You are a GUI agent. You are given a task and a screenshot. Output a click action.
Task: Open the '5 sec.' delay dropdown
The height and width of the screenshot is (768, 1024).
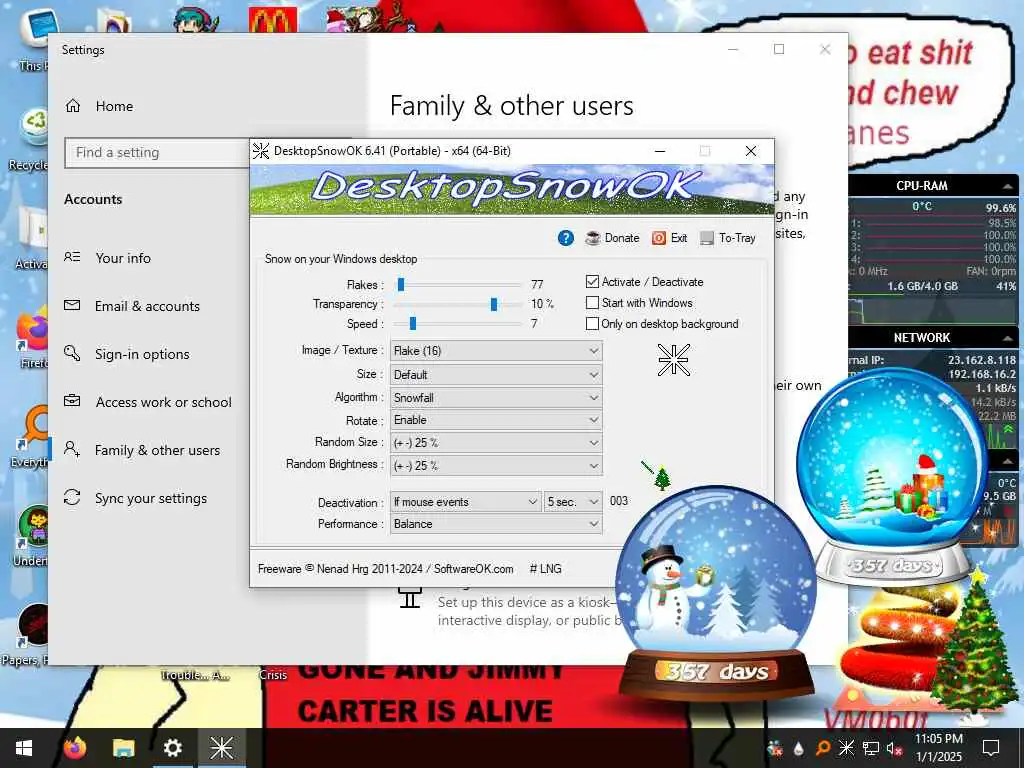[573, 502]
